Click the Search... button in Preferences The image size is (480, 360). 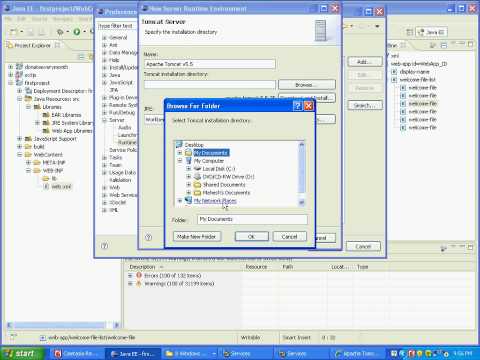365,105
